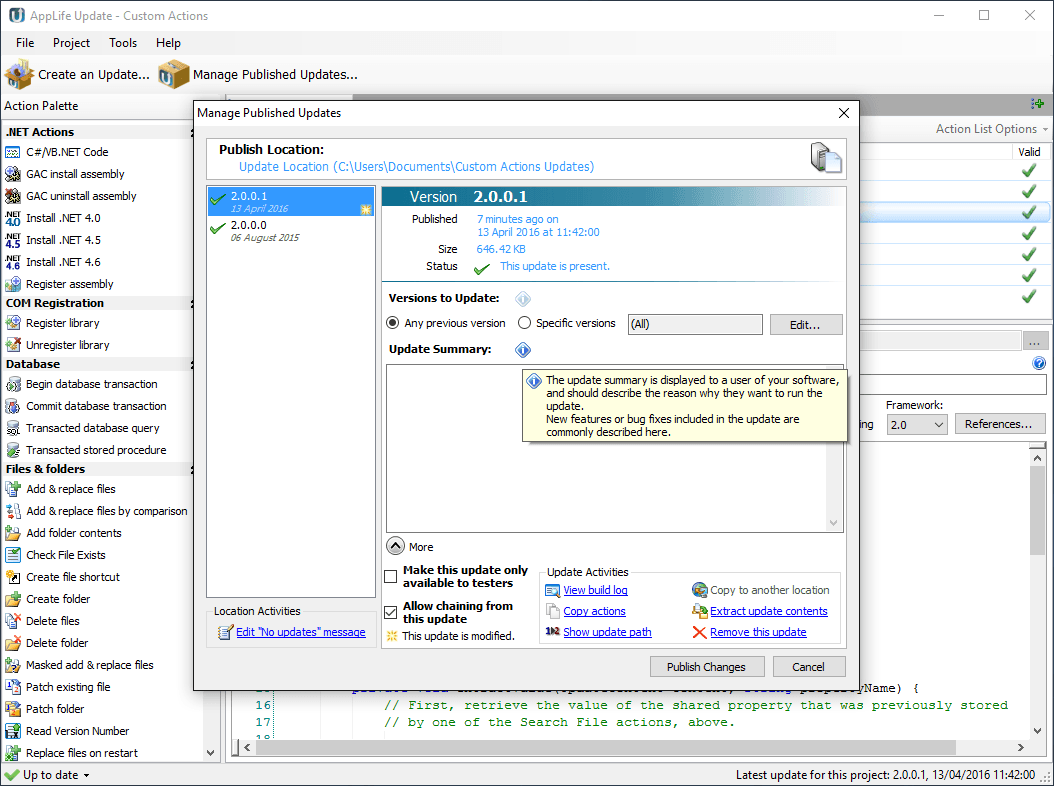
Task: Click the Show update path link
Action: point(607,632)
